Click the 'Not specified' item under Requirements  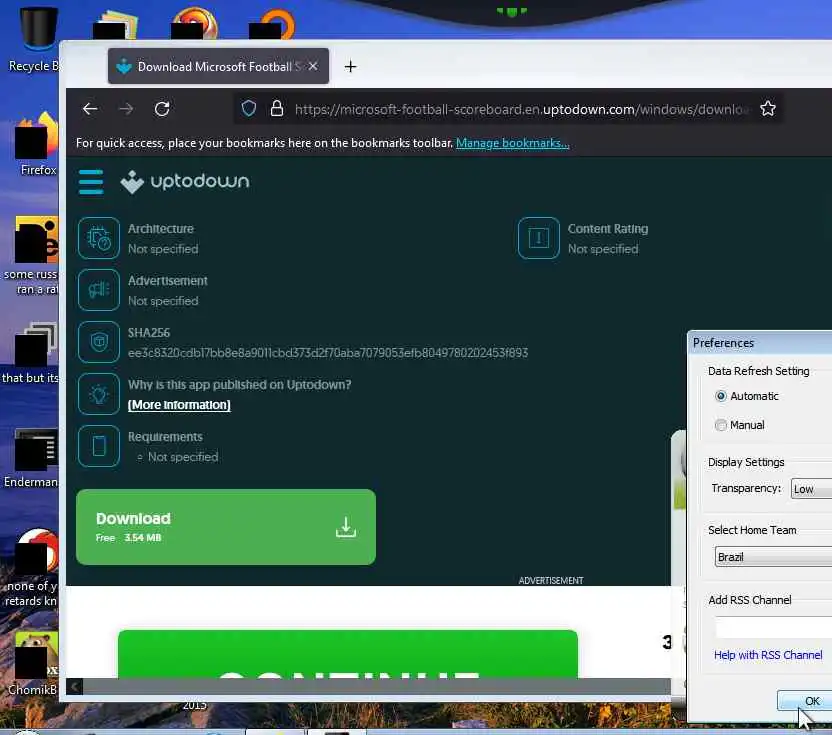click(x=183, y=457)
